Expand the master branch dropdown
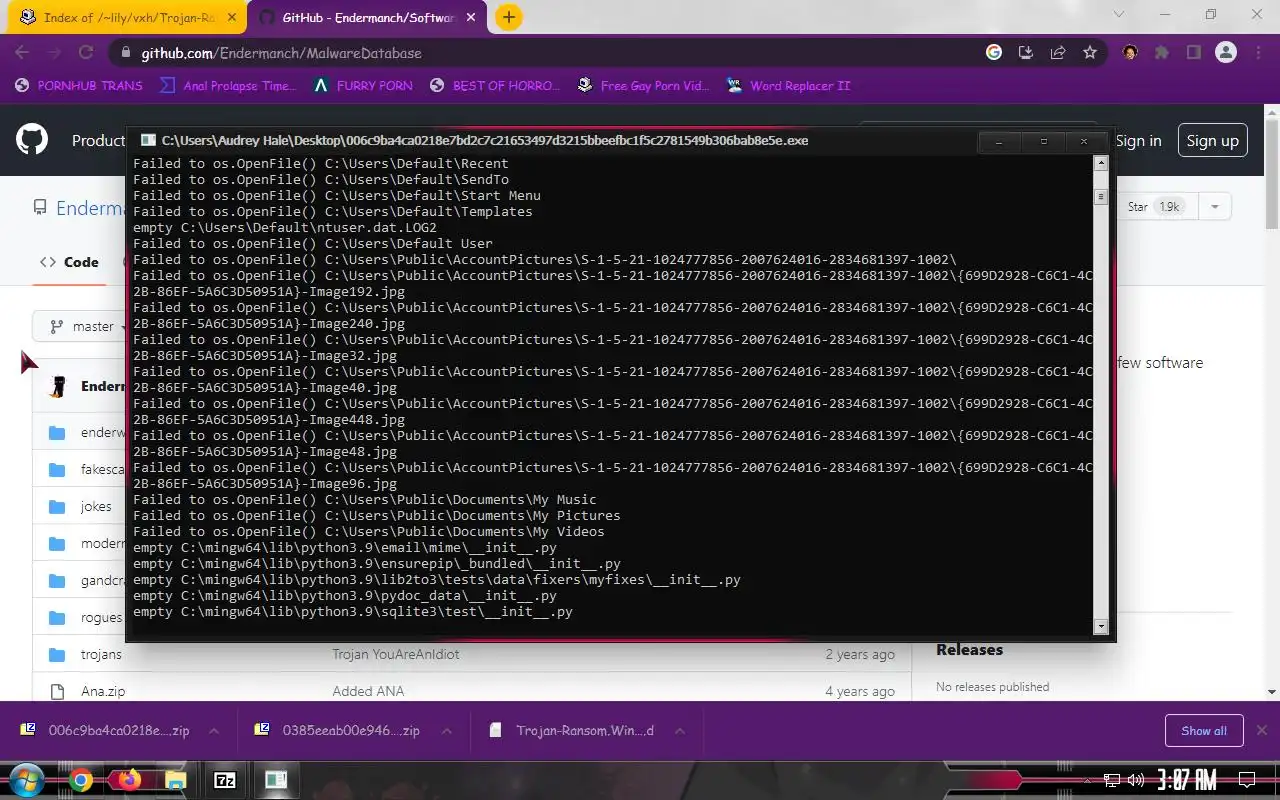1280x800 pixels. (x=86, y=327)
